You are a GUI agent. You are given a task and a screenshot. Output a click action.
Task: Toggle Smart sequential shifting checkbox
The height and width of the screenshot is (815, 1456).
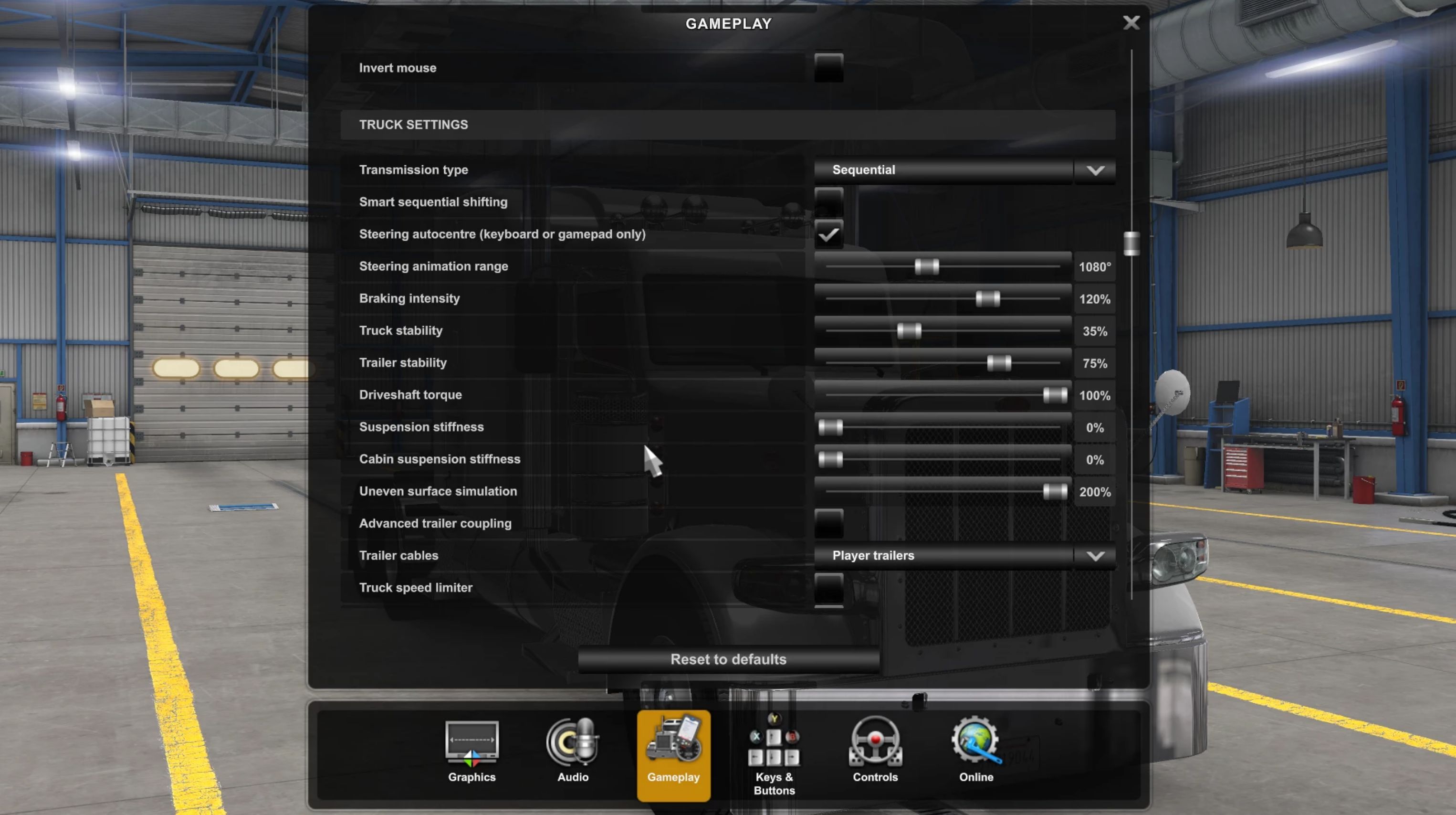point(828,202)
